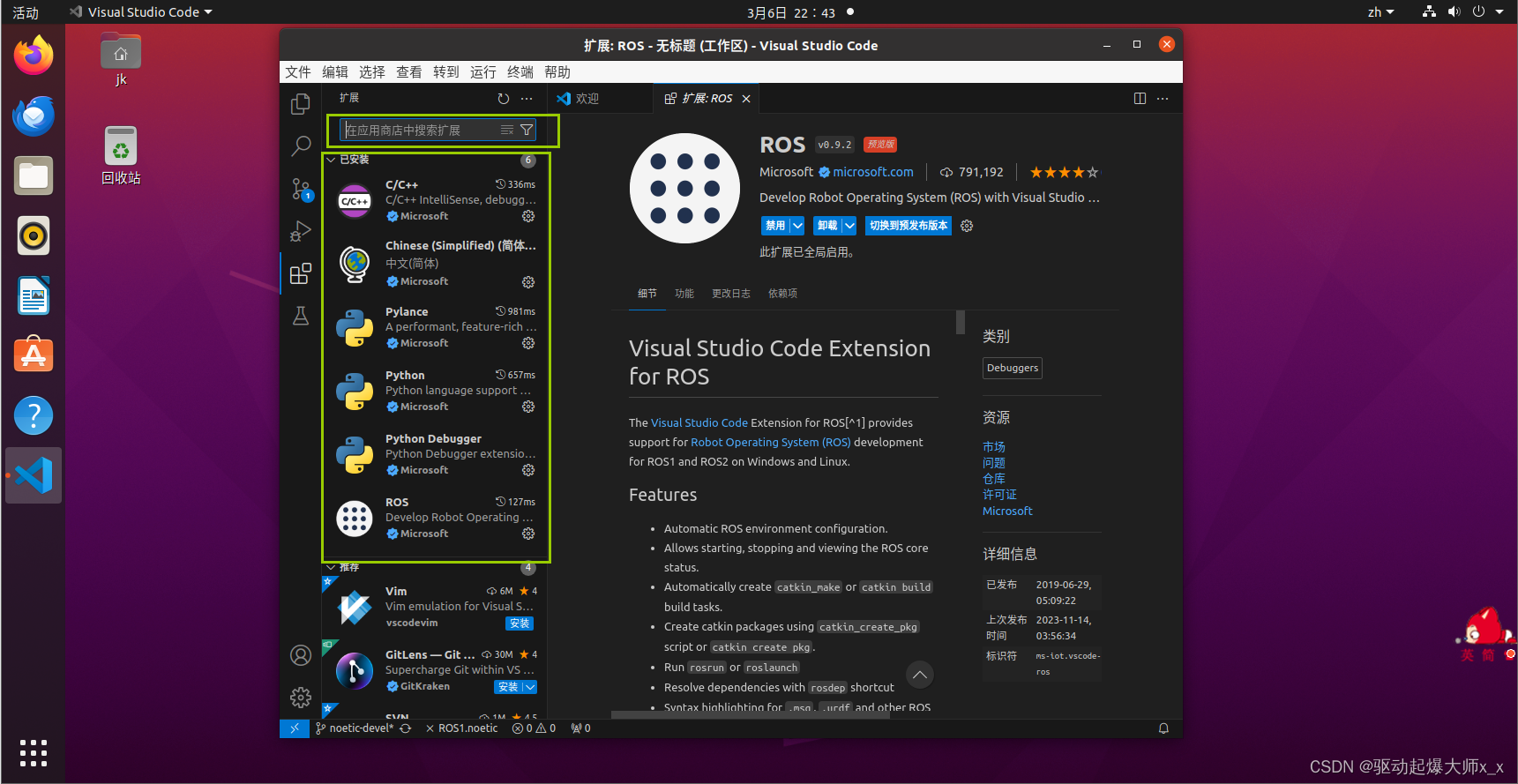The width and height of the screenshot is (1518, 784).
Task: Open the 查看 menu
Action: (409, 72)
